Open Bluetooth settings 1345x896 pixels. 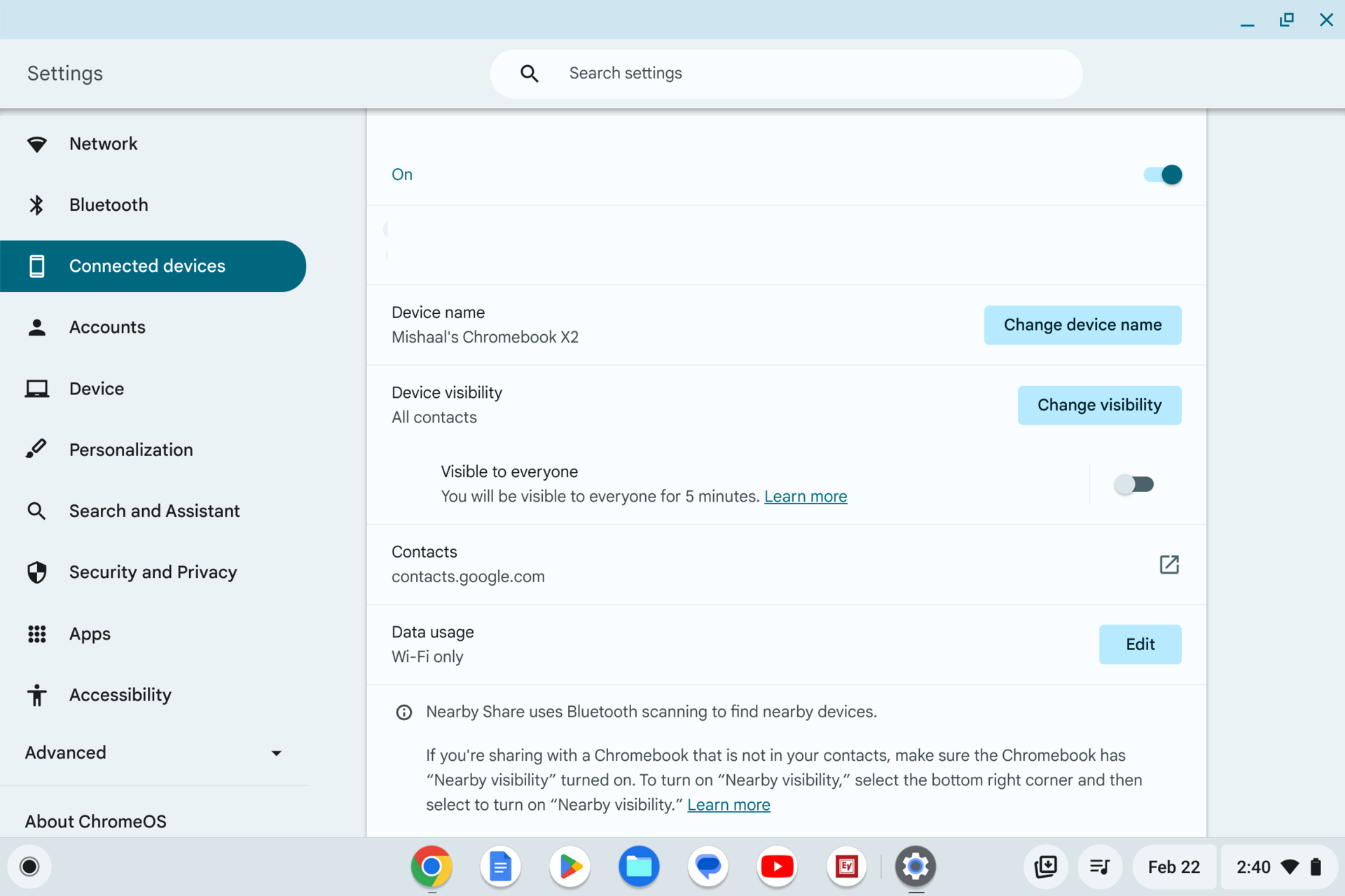click(x=108, y=205)
